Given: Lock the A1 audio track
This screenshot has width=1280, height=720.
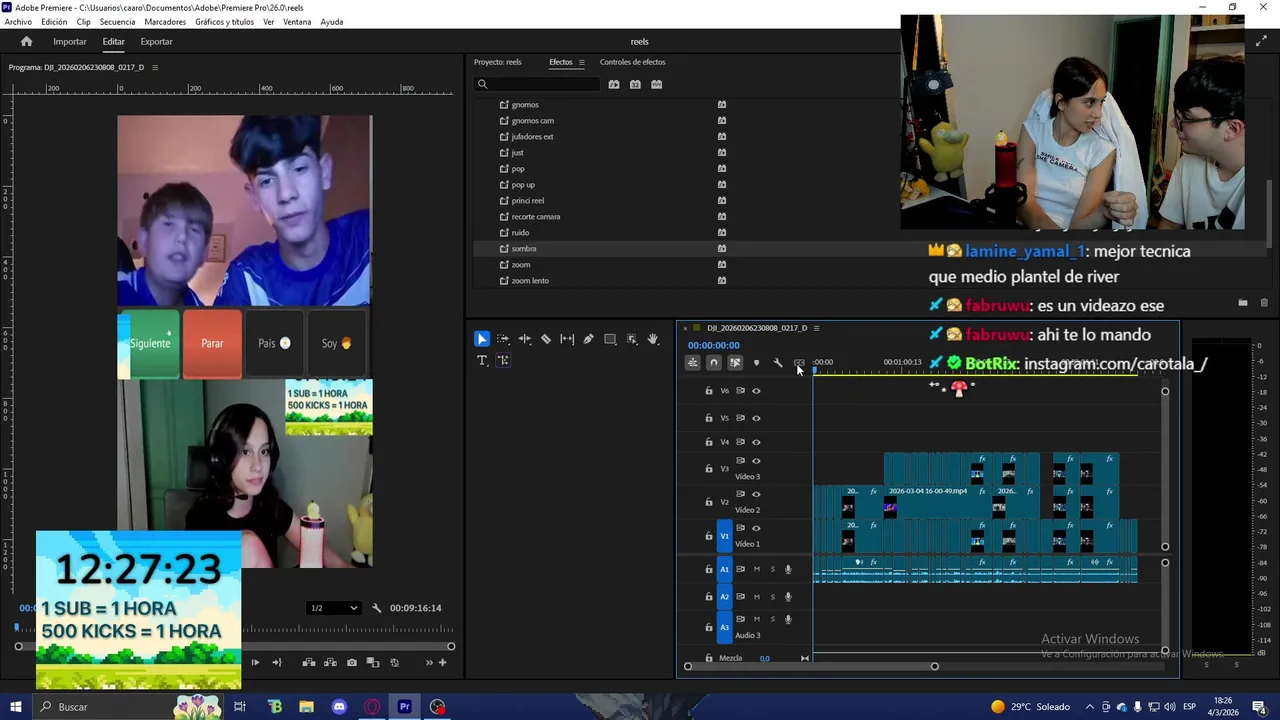Looking at the screenshot, I should pos(709,569).
